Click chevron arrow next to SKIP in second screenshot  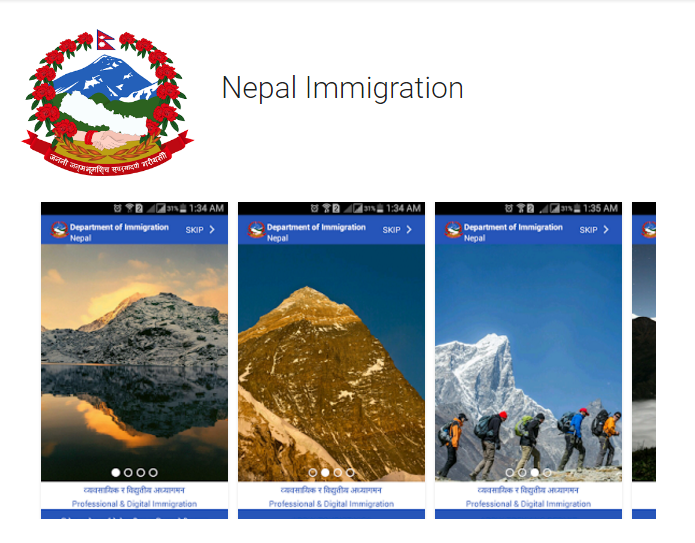[409, 229]
